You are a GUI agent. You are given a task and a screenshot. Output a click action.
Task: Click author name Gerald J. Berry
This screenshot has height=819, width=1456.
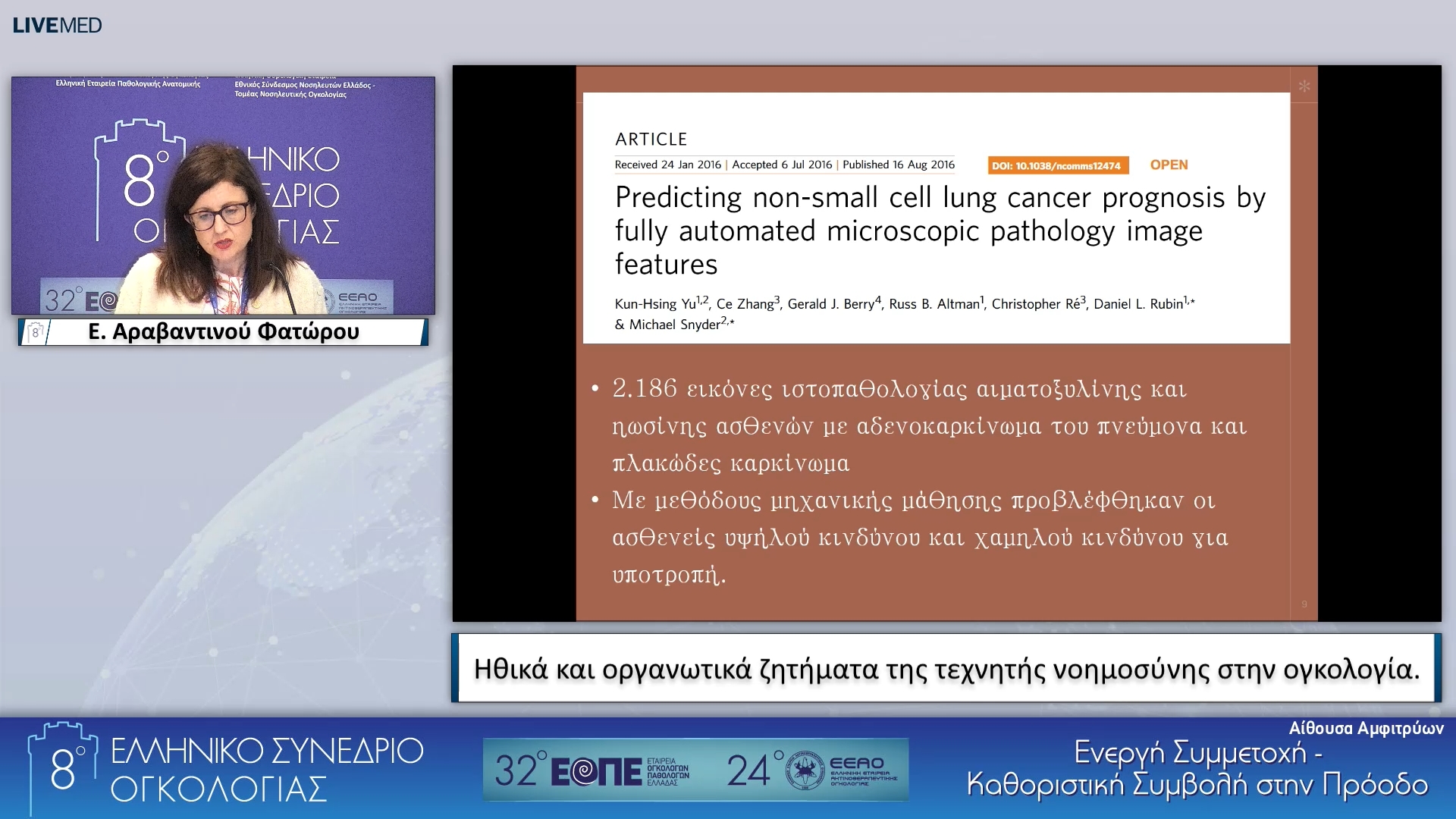(830, 304)
